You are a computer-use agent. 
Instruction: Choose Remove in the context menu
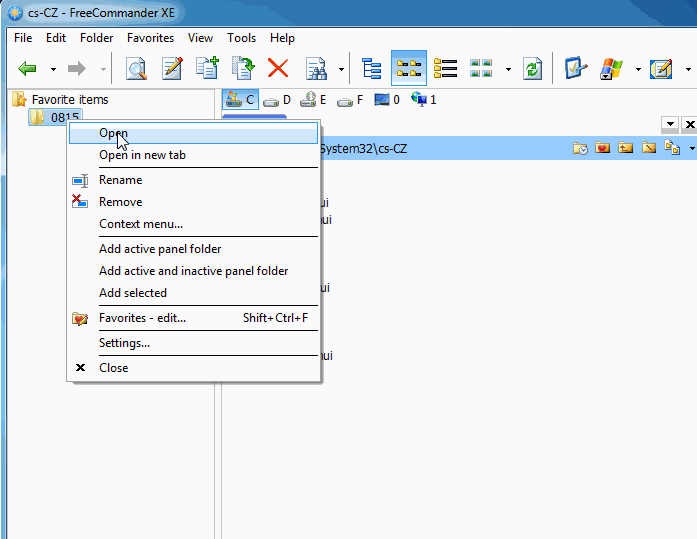click(194, 202)
